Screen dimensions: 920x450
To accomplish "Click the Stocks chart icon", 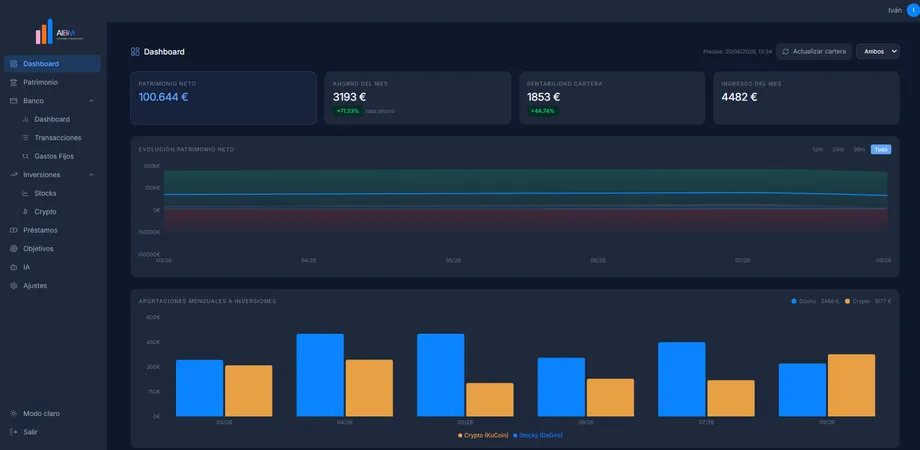I will 25,193.
